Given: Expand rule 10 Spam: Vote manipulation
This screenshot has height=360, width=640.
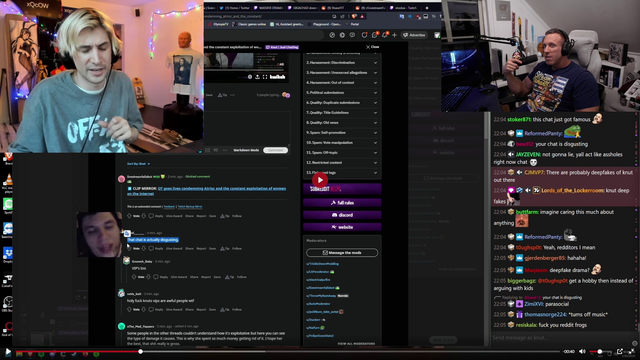Looking at the screenshot, I should pos(342,143).
